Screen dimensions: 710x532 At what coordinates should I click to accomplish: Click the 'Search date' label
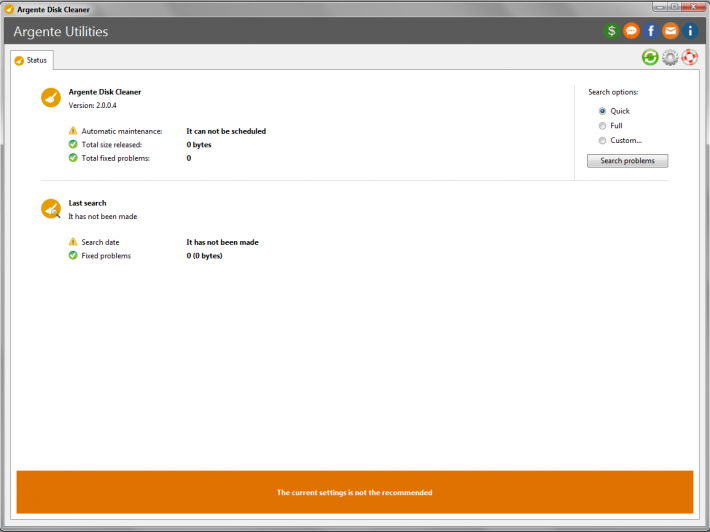coord(100,242)
